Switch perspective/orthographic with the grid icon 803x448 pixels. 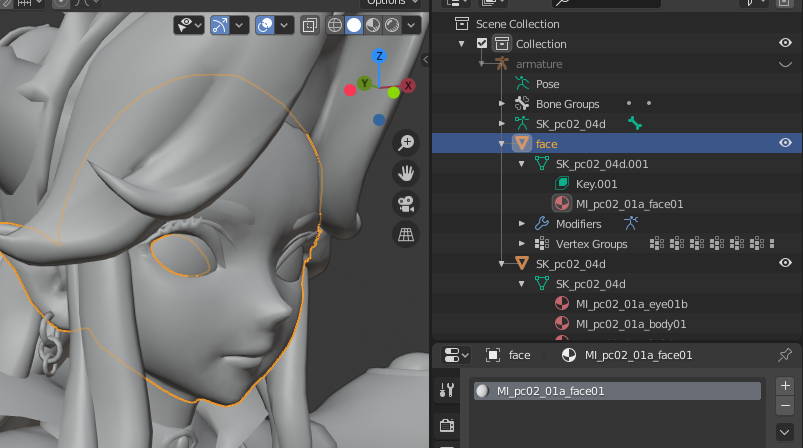click(406, 235)
